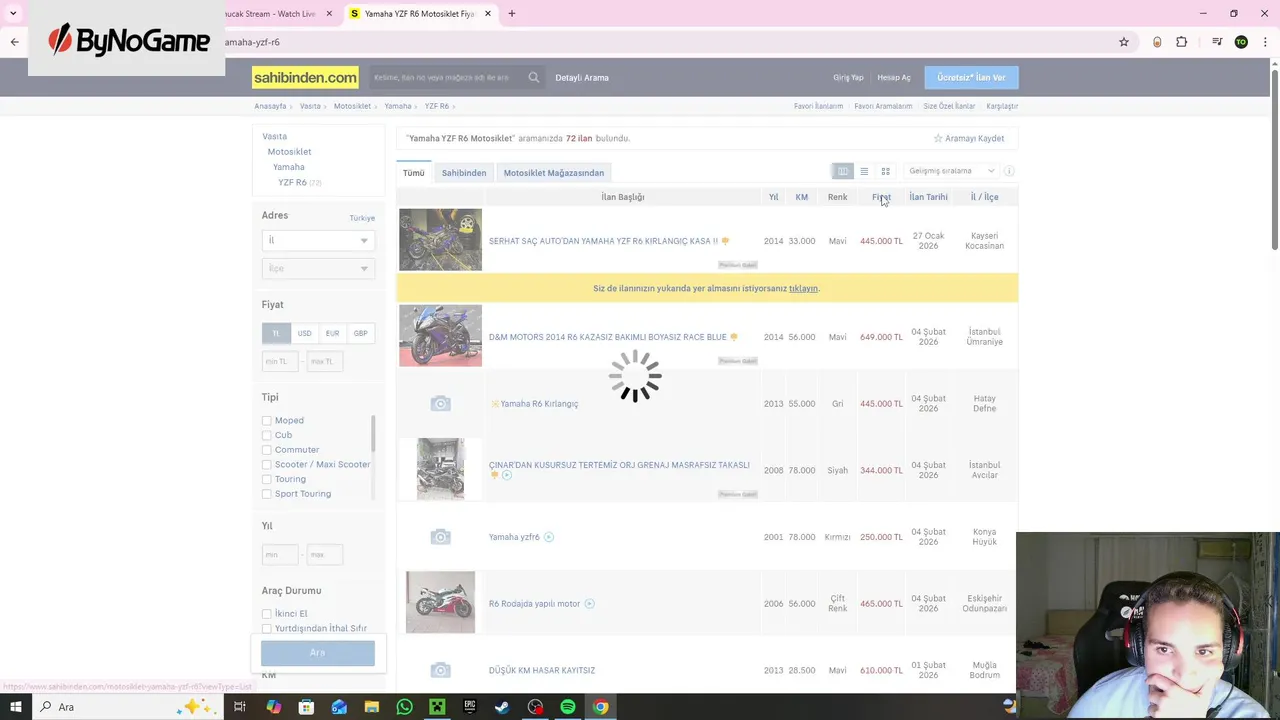Check the Moped type checkbox
Viewport: 1280px width, 720px height.
[266, 421]
